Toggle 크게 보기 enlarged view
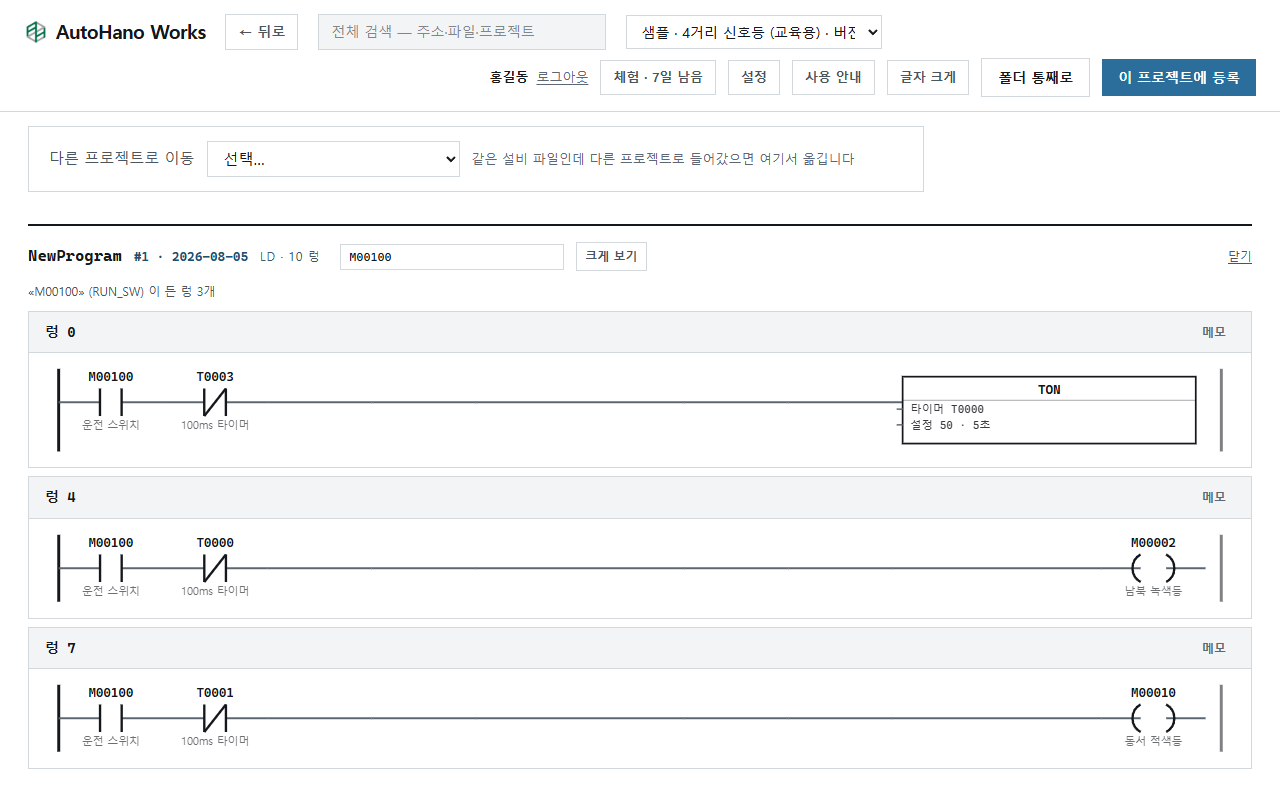 (611, 256)
